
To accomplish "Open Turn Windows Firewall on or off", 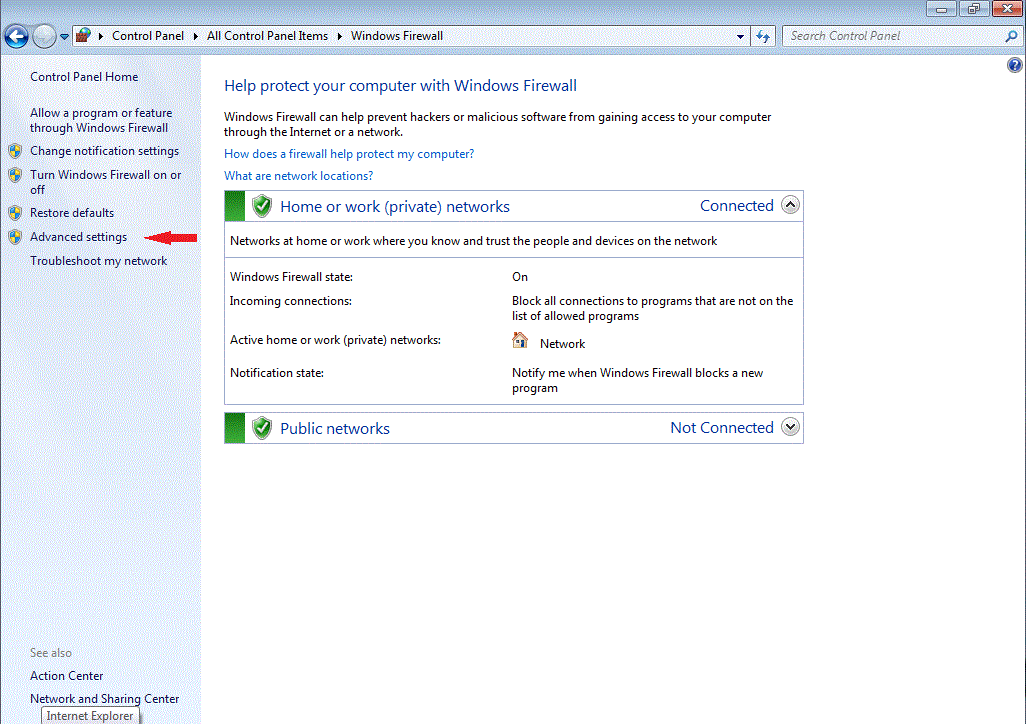I will [105, 182].
